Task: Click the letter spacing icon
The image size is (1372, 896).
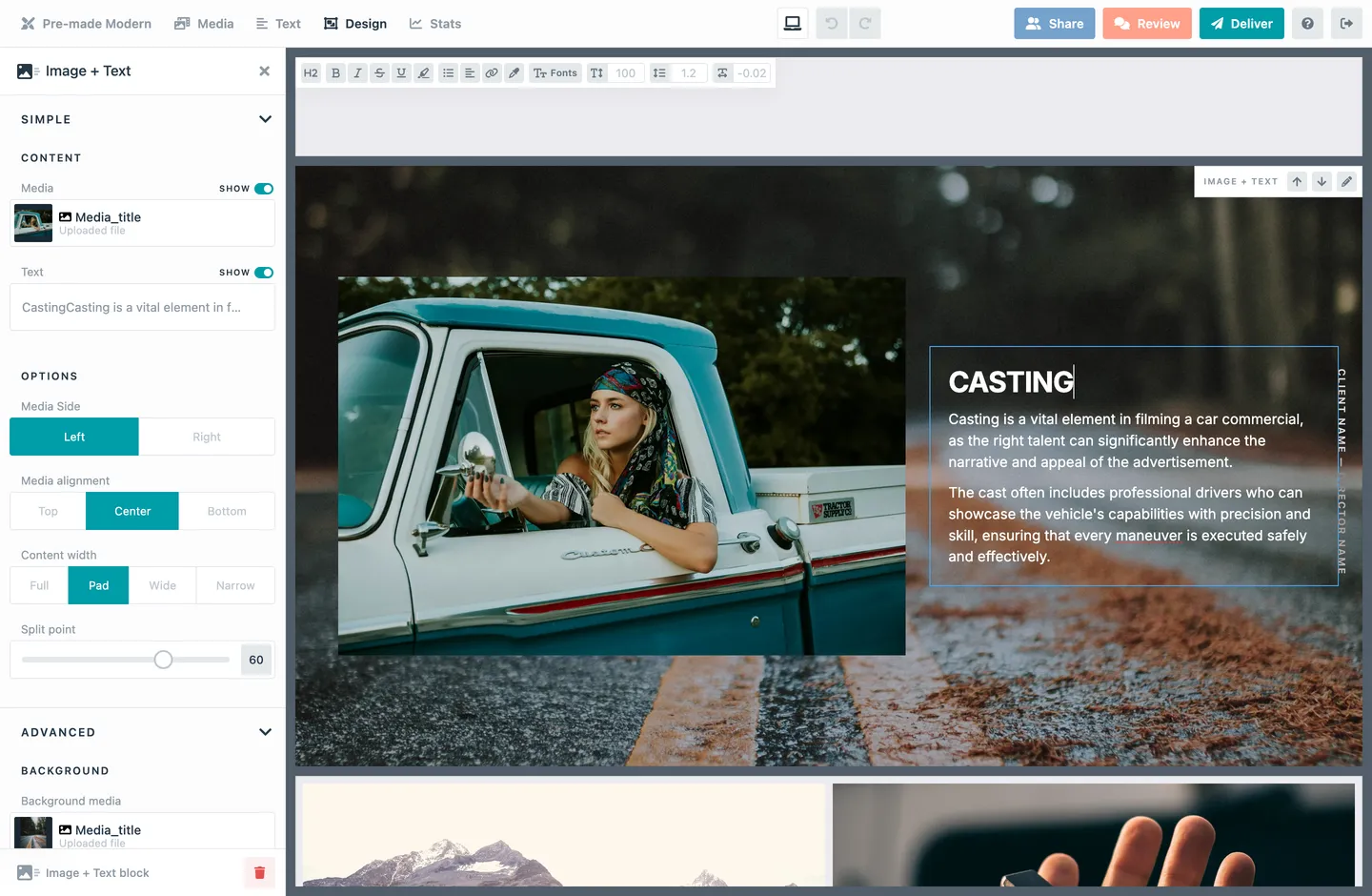Action: tap(722, 73)
